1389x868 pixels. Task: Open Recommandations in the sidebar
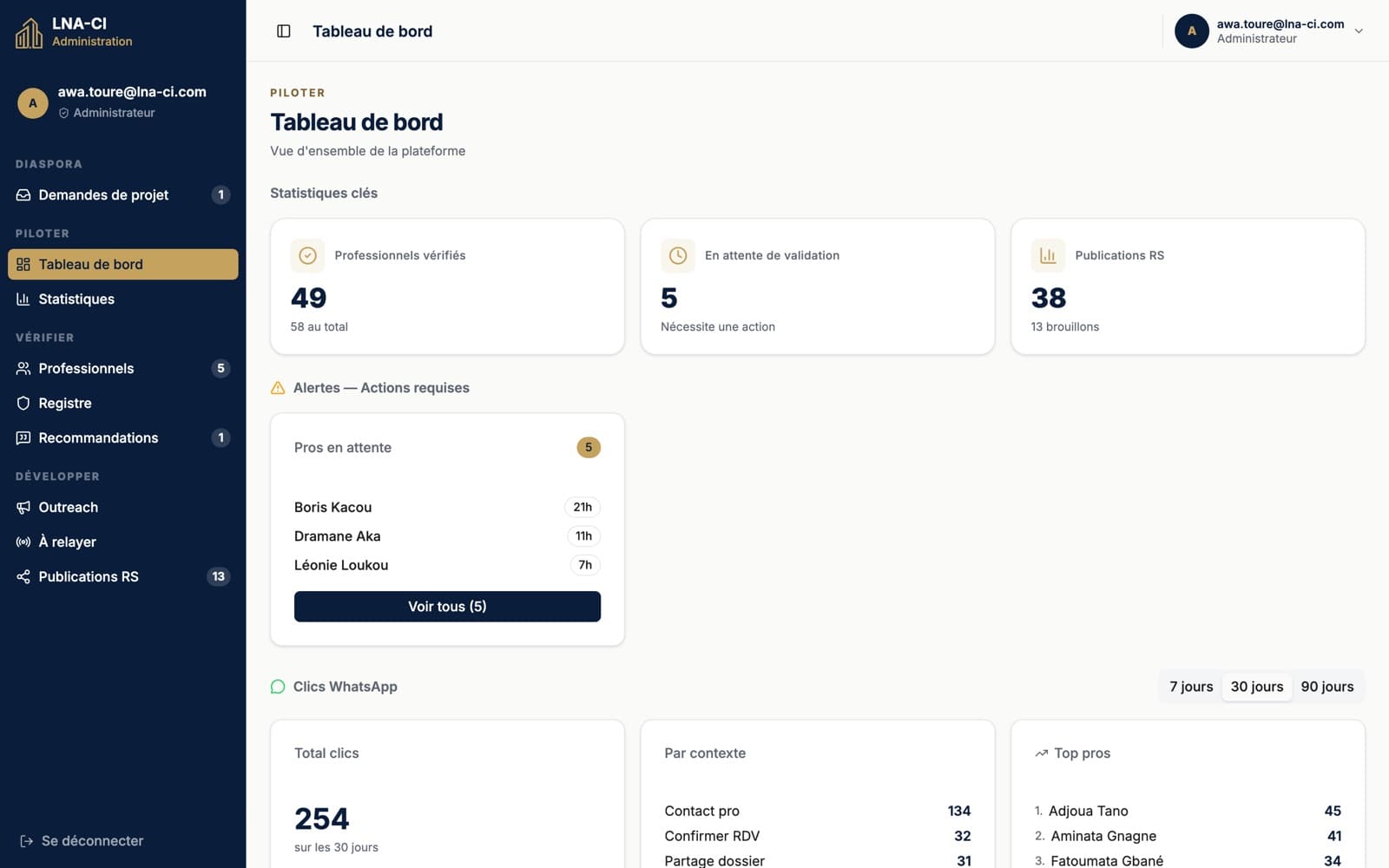122,438
